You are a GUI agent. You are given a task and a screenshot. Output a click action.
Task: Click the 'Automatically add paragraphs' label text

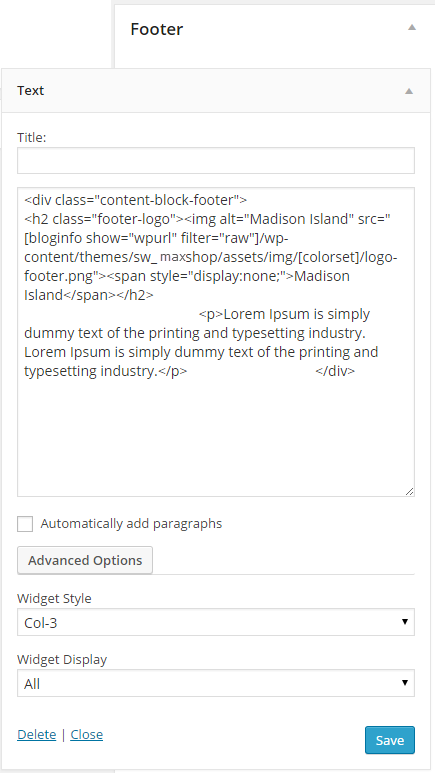(131, 524)
